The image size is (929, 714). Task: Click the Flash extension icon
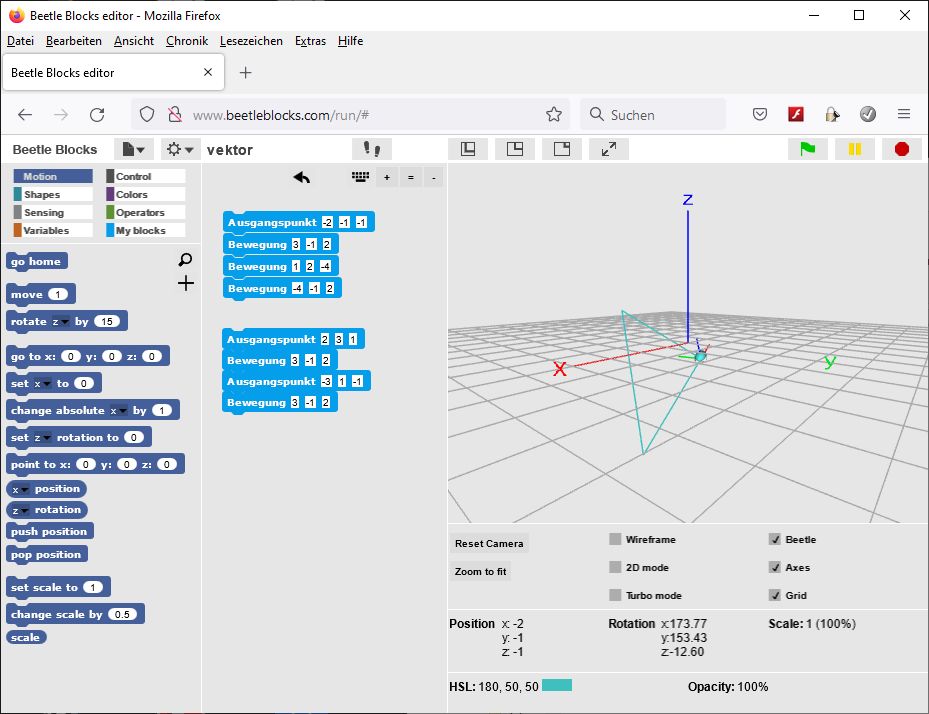click(796, 114)
